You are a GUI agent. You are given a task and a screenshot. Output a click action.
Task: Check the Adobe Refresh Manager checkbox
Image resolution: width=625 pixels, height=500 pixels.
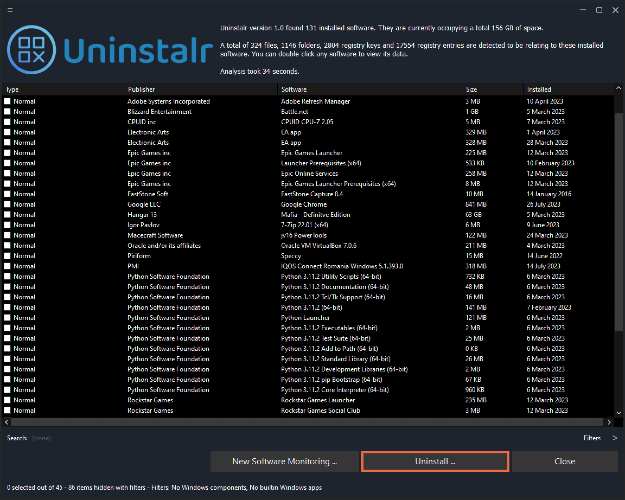click(x=7, y=101)
